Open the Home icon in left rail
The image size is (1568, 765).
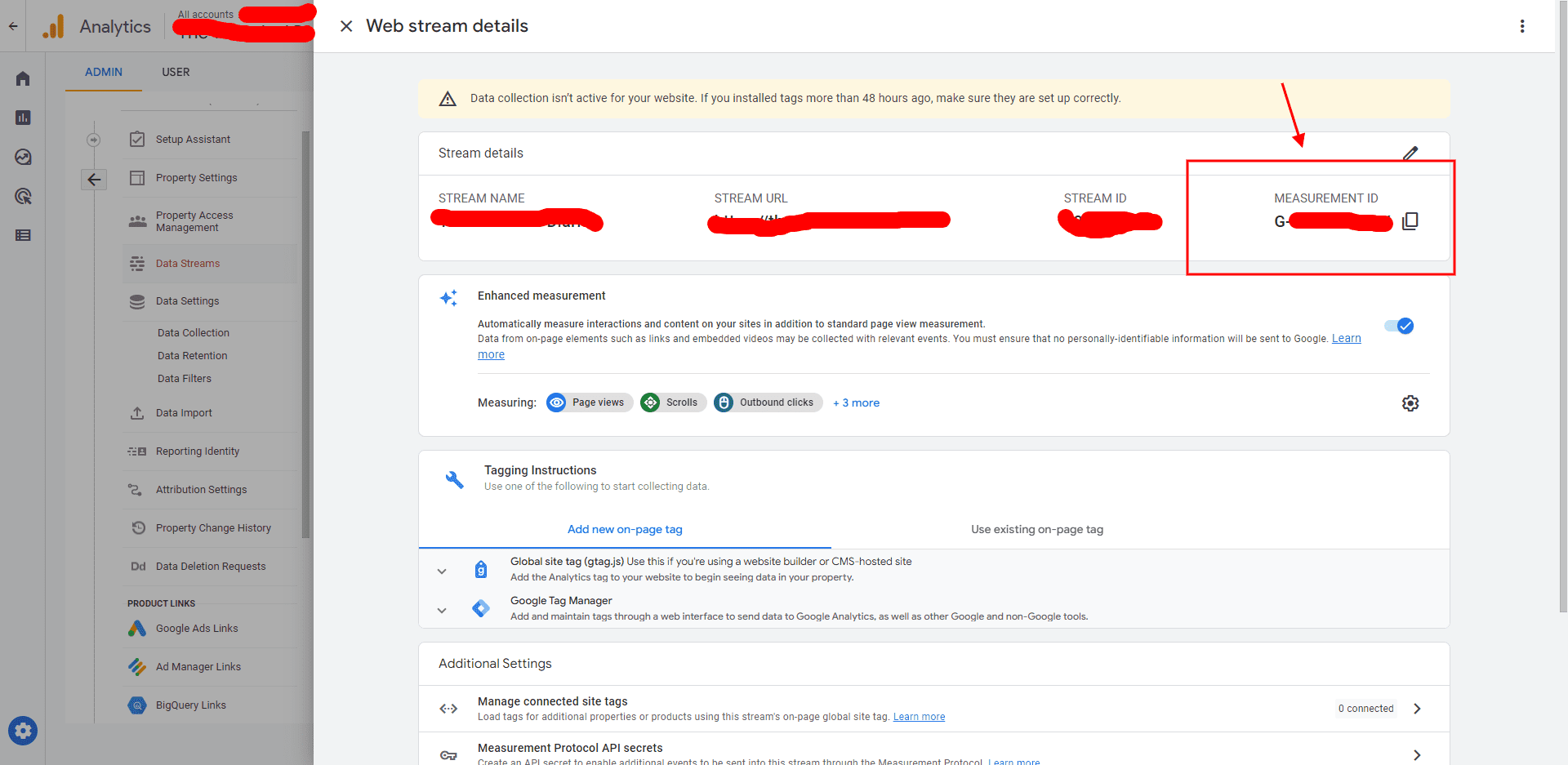23,78
